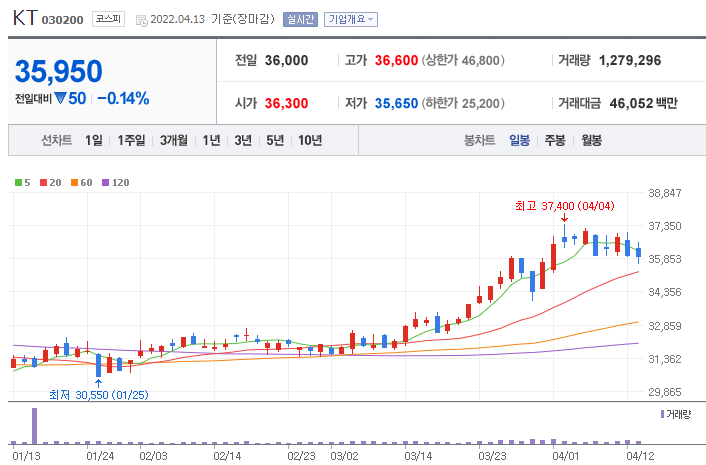
Task: Click the 최고 37,400 (04/04) chart marker
Action: coord(565,206)
